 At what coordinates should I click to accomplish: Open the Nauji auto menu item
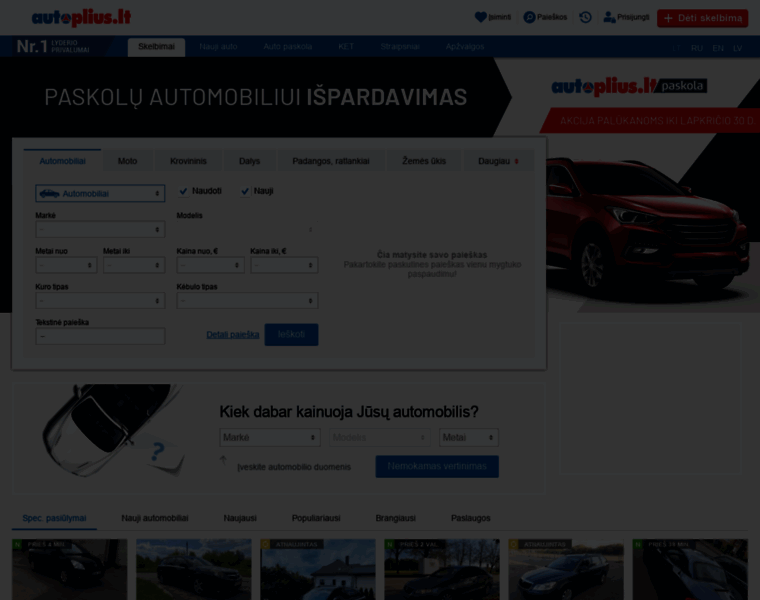218,47
